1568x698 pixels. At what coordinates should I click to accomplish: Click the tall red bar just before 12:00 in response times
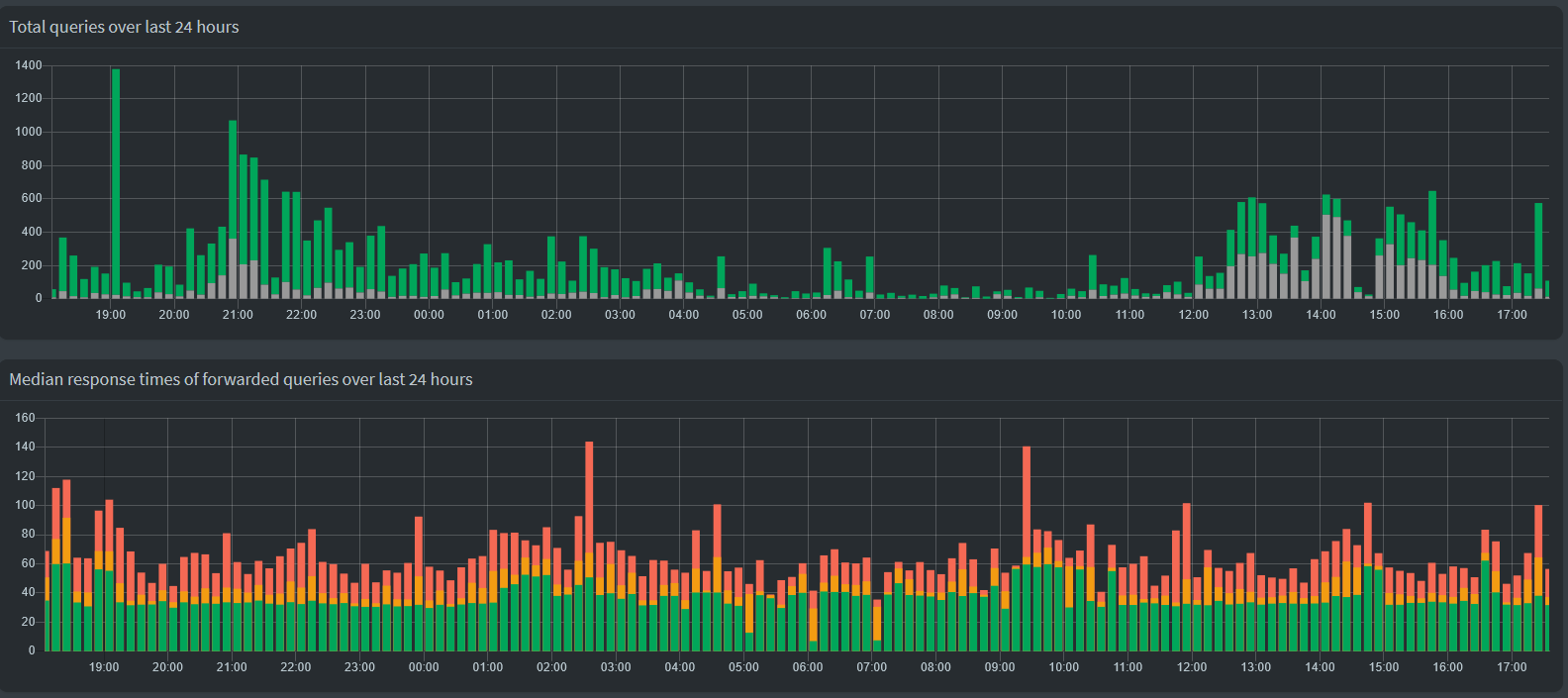pyautogui.click(x=1187, y=540)
